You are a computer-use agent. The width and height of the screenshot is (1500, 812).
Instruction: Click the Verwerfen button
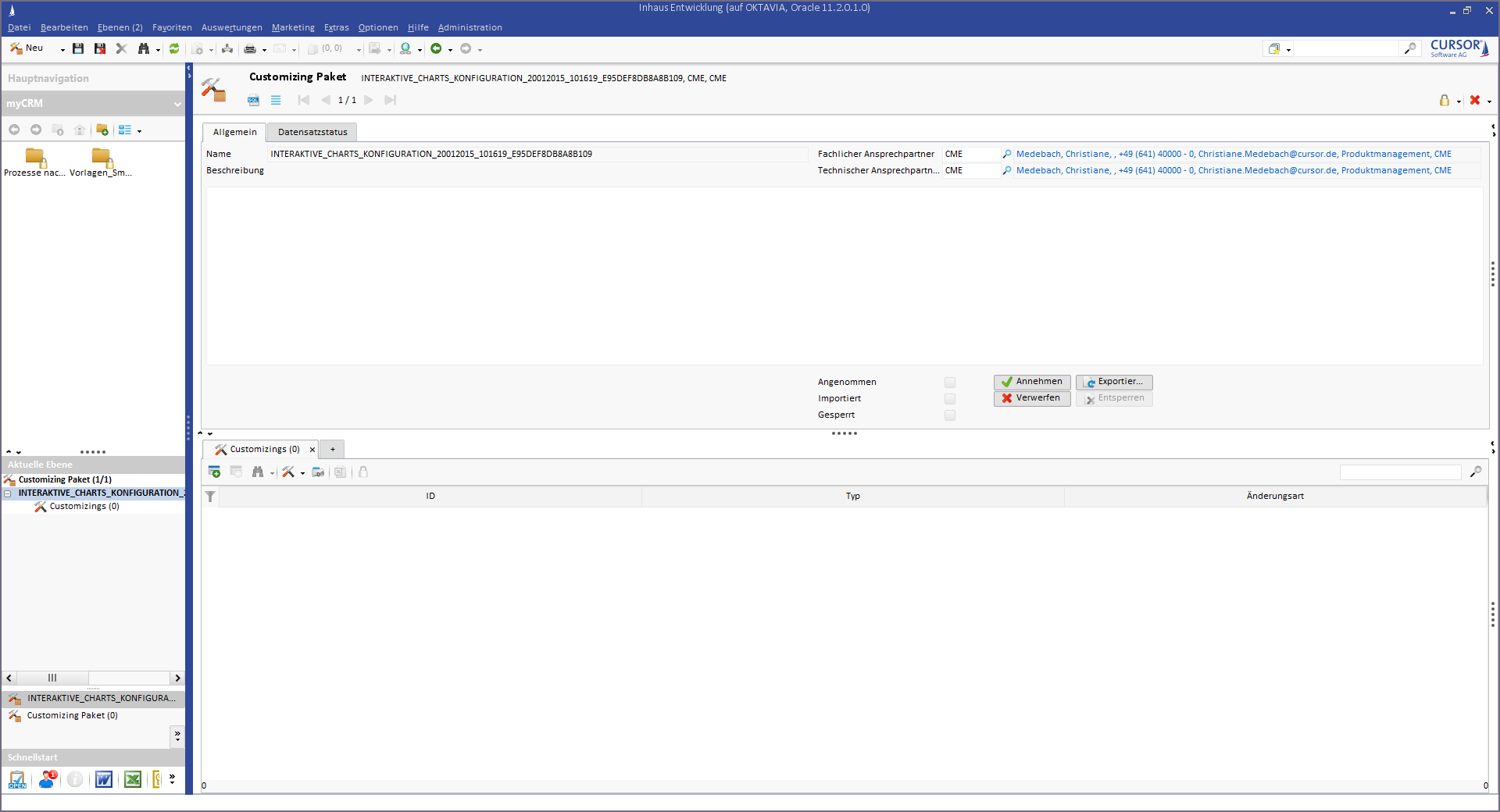pyautogui.click(x=1032, y=398)
